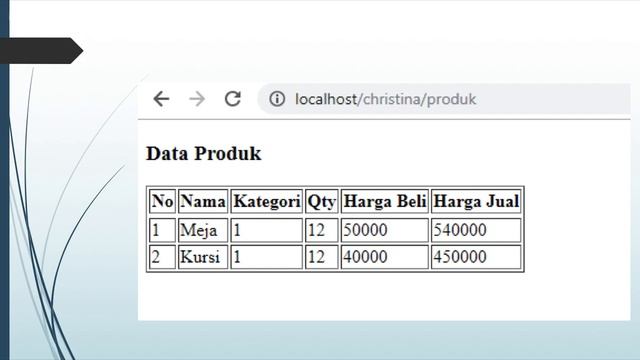Click row number 2 cell
Viewport: 640px width, 360px height.
(x=162, y=257)
